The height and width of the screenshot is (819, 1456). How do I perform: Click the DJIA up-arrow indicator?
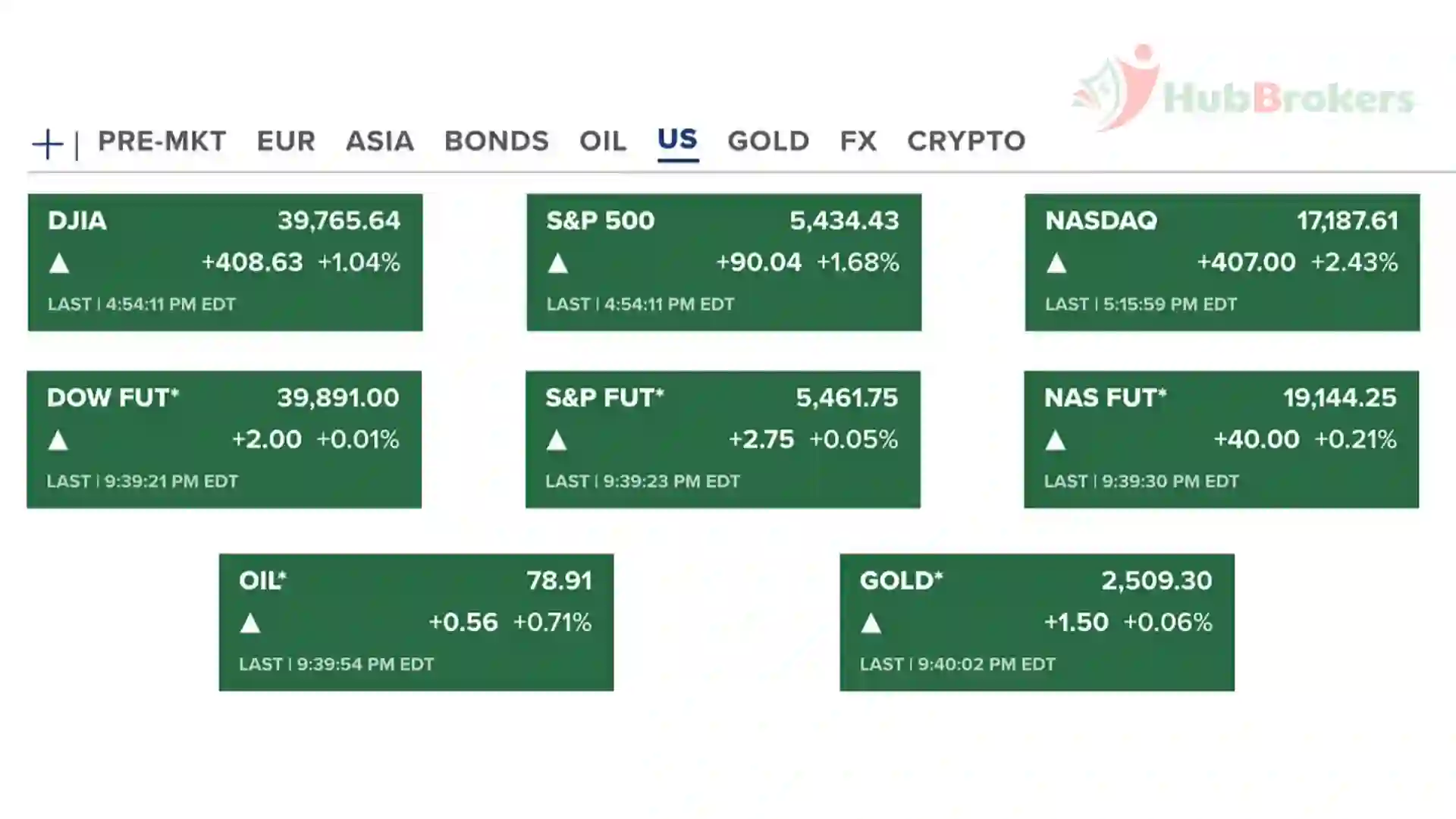[x=59, y=264]
